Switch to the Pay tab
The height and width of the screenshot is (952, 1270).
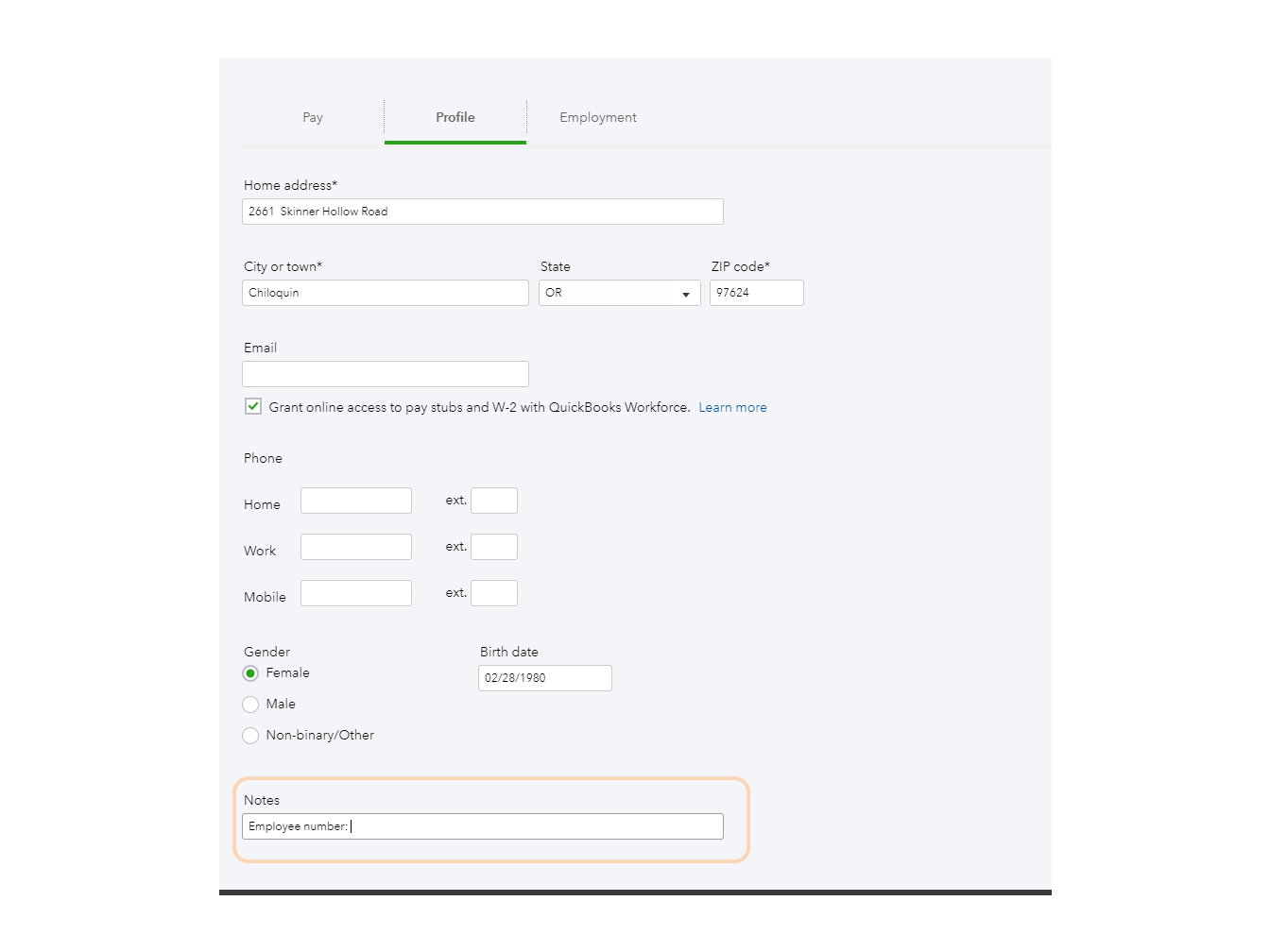313,117
